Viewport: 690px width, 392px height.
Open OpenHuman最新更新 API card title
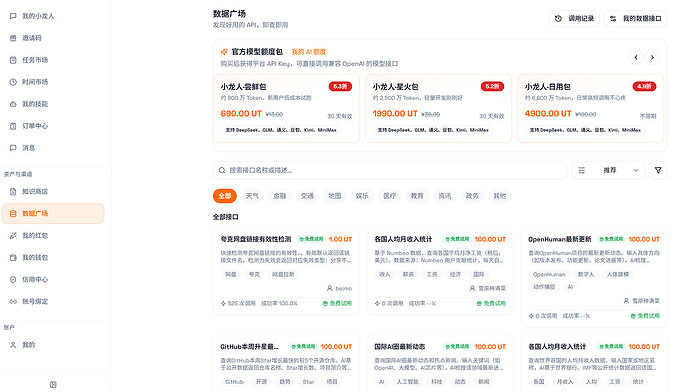click(560, 239)
